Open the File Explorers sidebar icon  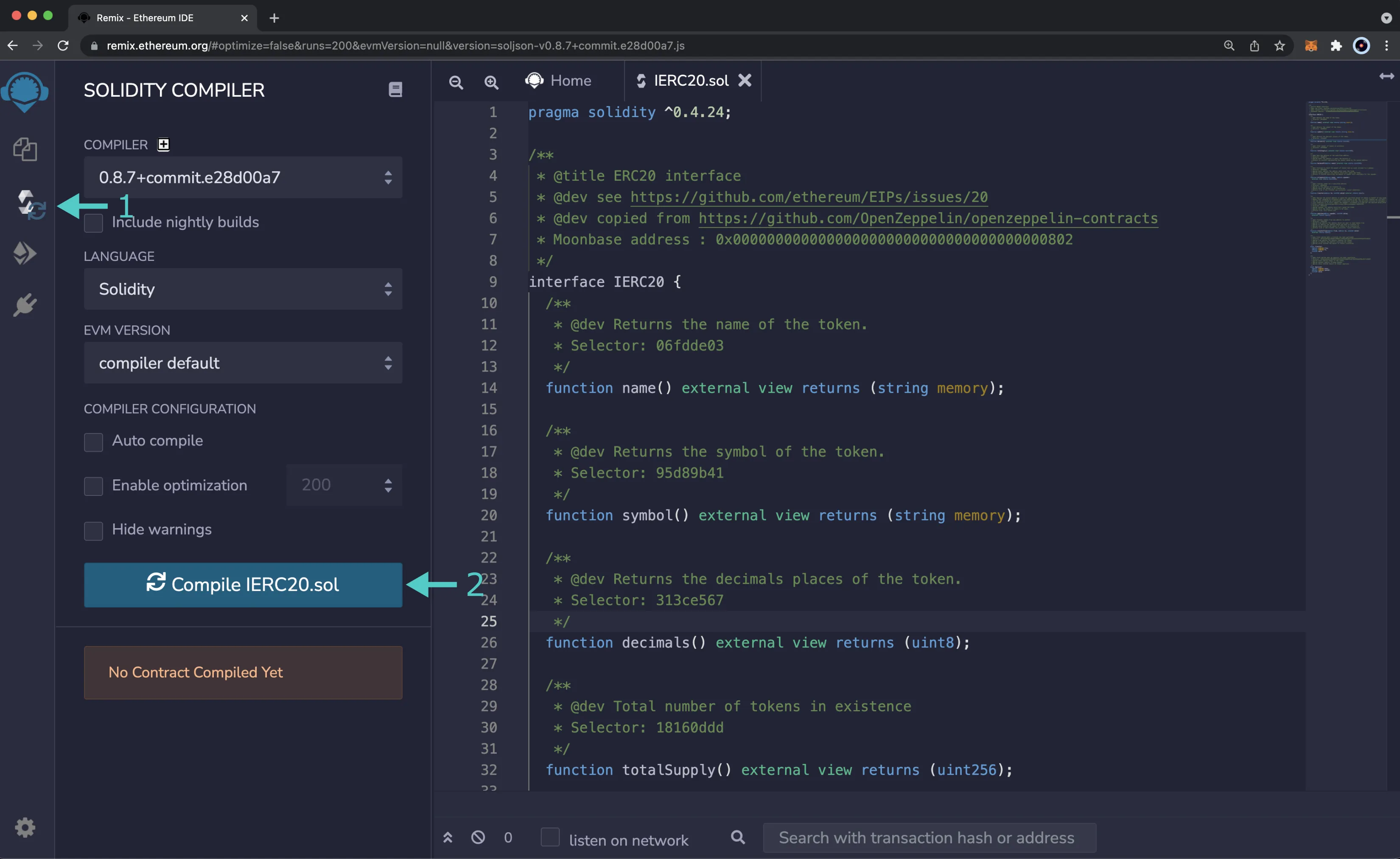(x=25, y=149)
